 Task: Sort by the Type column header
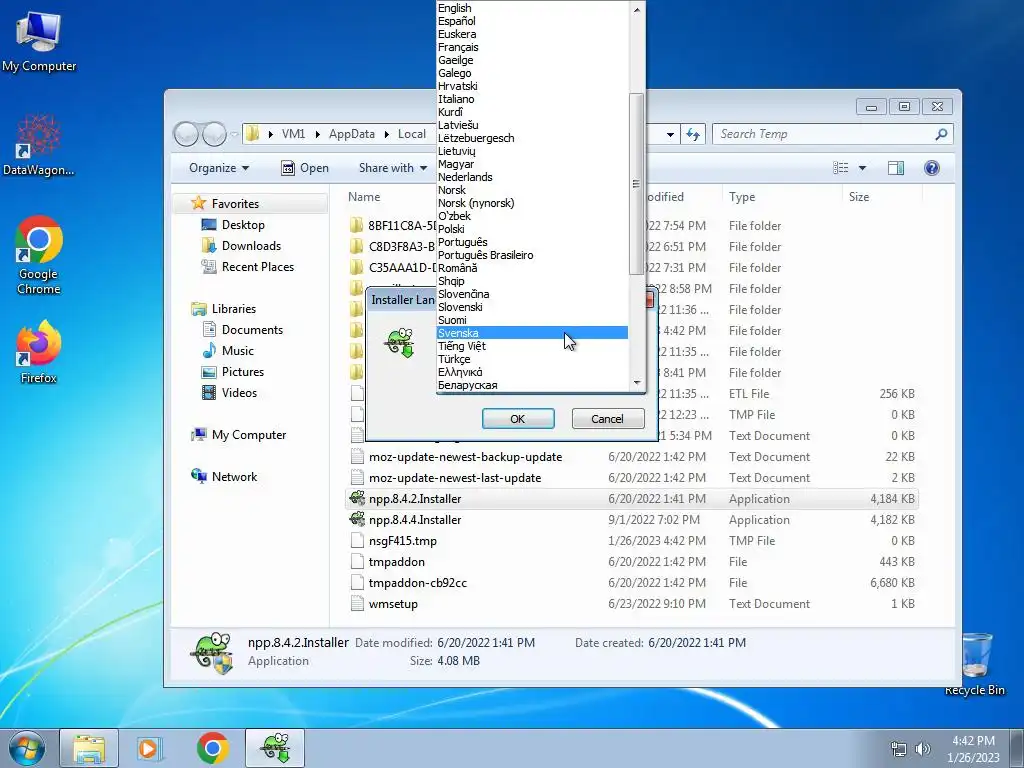click(x=782, y=197)
